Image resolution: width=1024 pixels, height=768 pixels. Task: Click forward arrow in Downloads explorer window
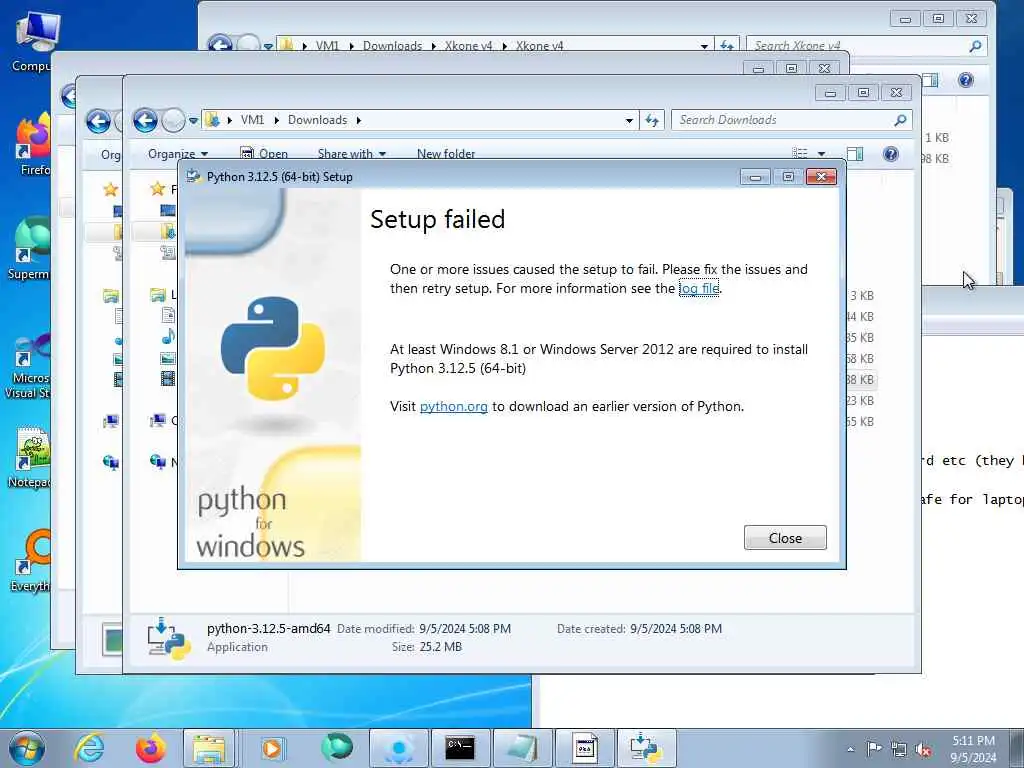click(173, 120)
